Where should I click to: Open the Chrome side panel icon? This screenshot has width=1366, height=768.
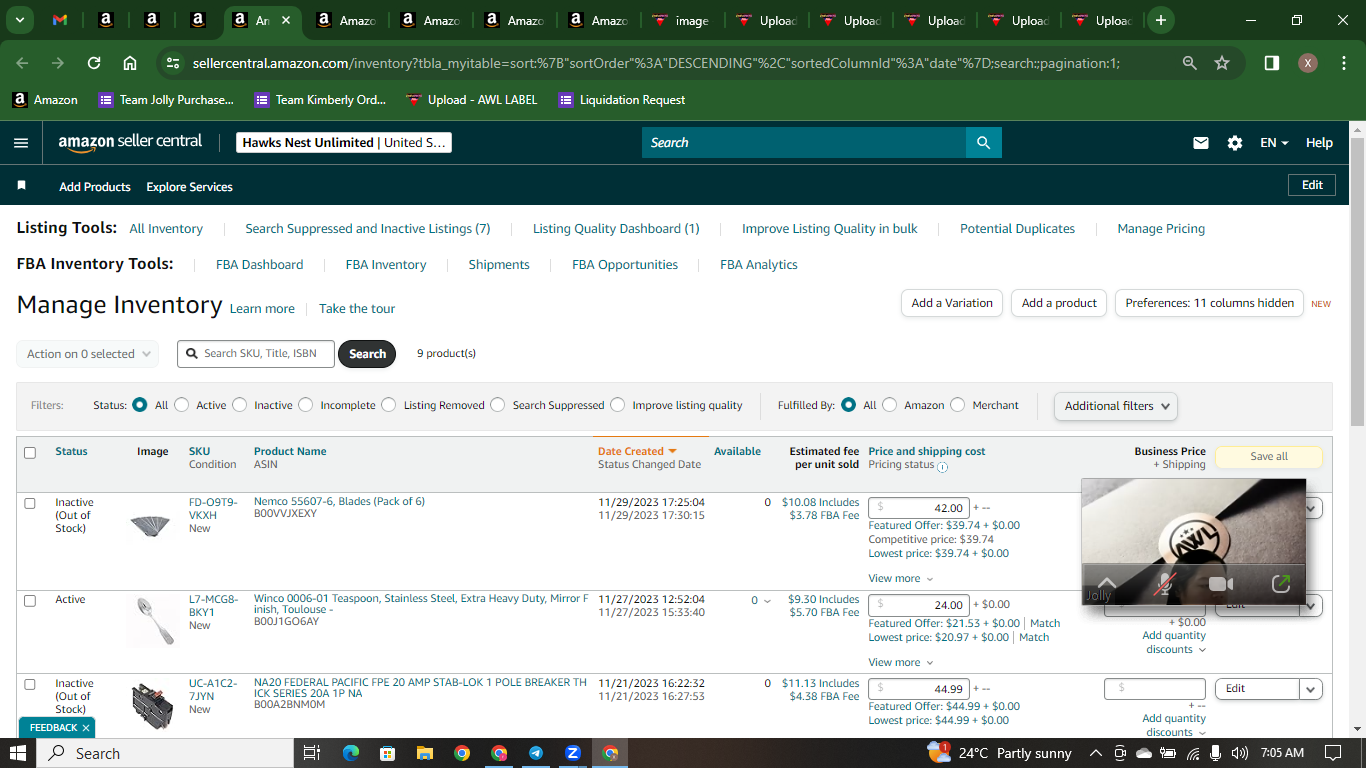click(x=1271, y=63)
